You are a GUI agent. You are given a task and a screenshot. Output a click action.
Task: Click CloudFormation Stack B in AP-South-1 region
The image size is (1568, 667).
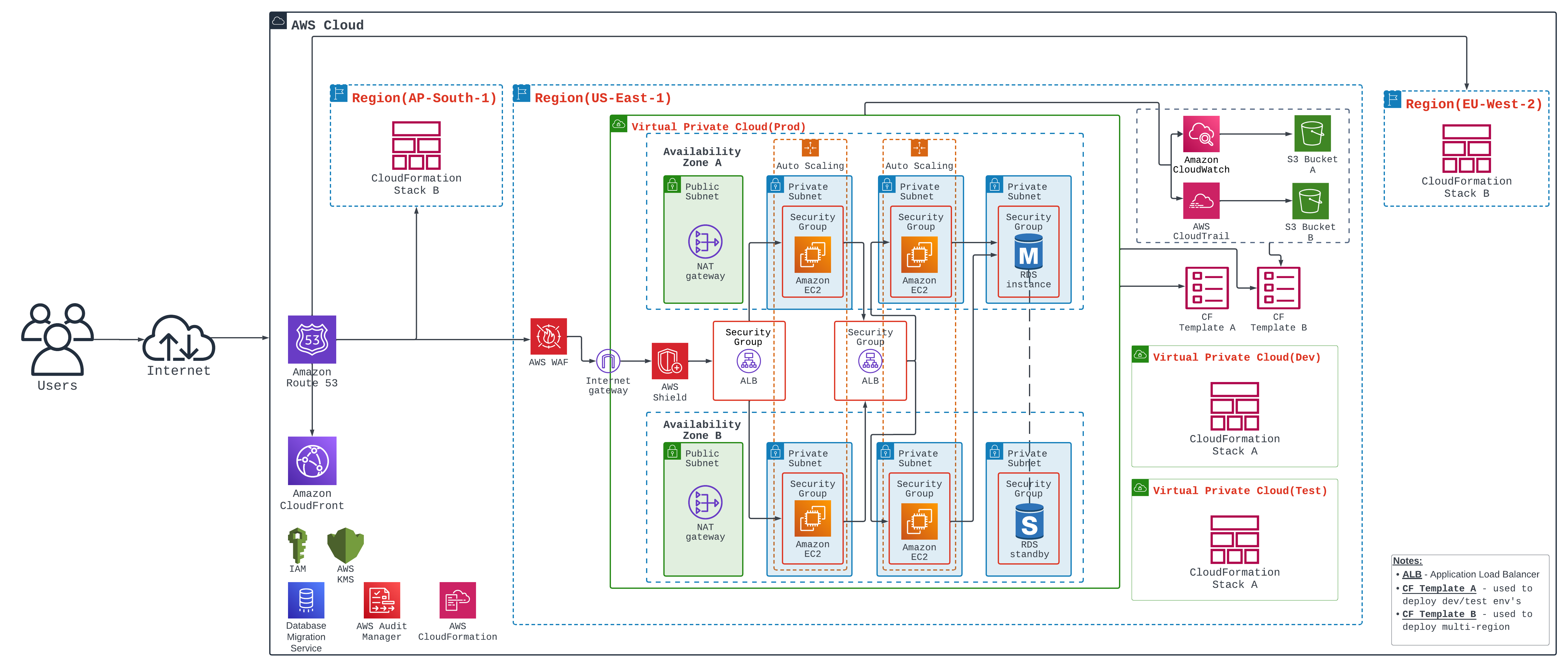point(416,146)
